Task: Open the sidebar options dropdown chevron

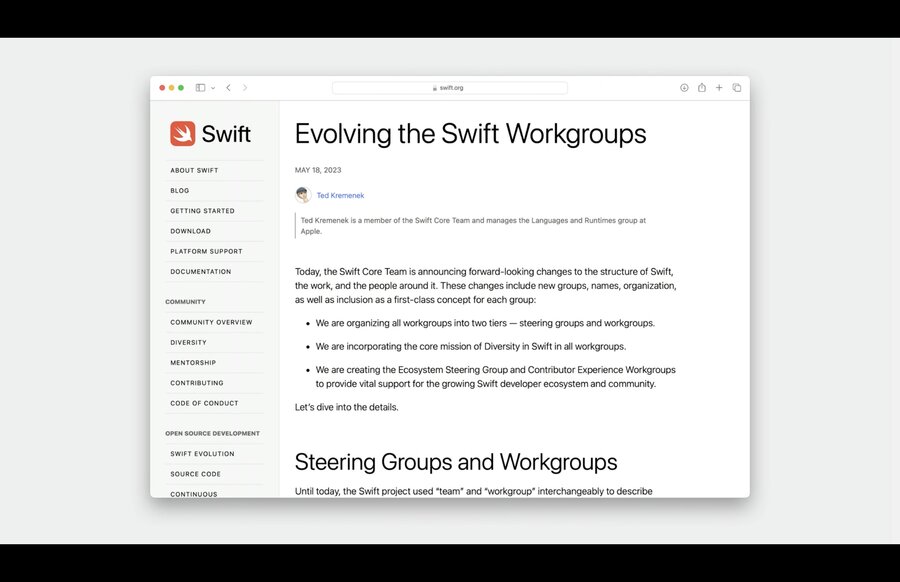Action: coord(213,88)
